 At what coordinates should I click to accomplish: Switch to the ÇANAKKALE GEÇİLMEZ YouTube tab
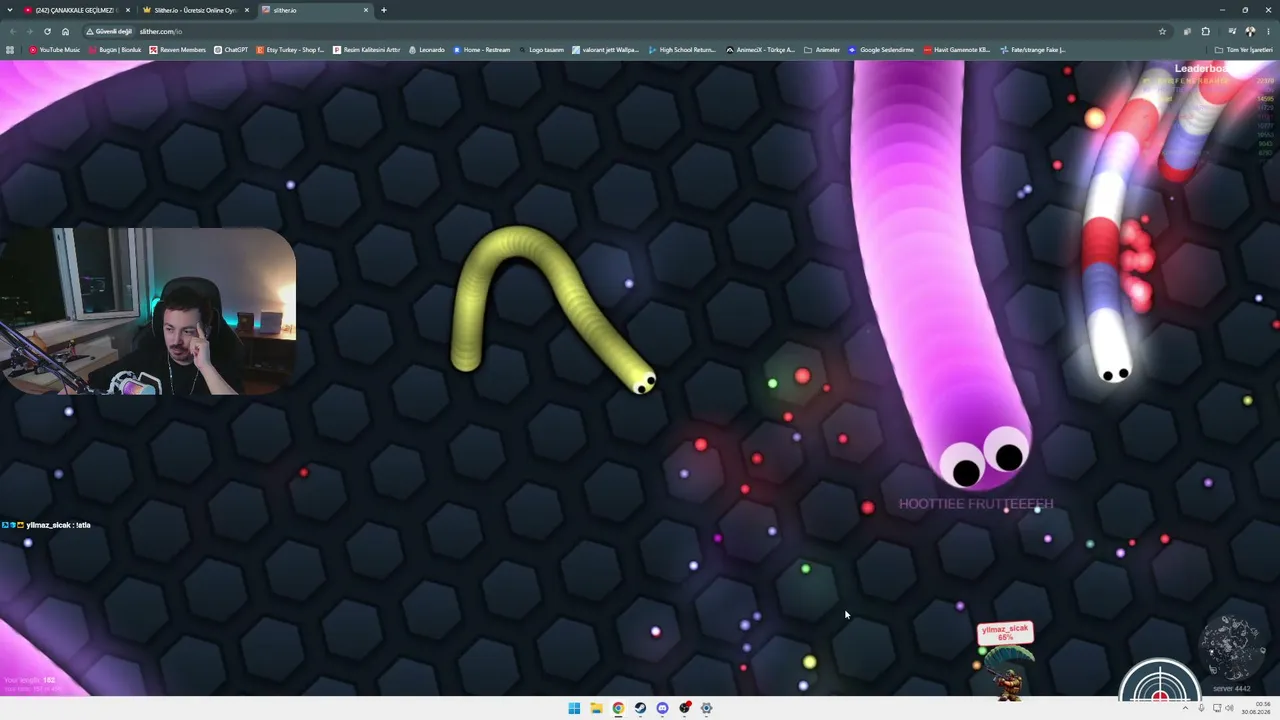point(77,10)
